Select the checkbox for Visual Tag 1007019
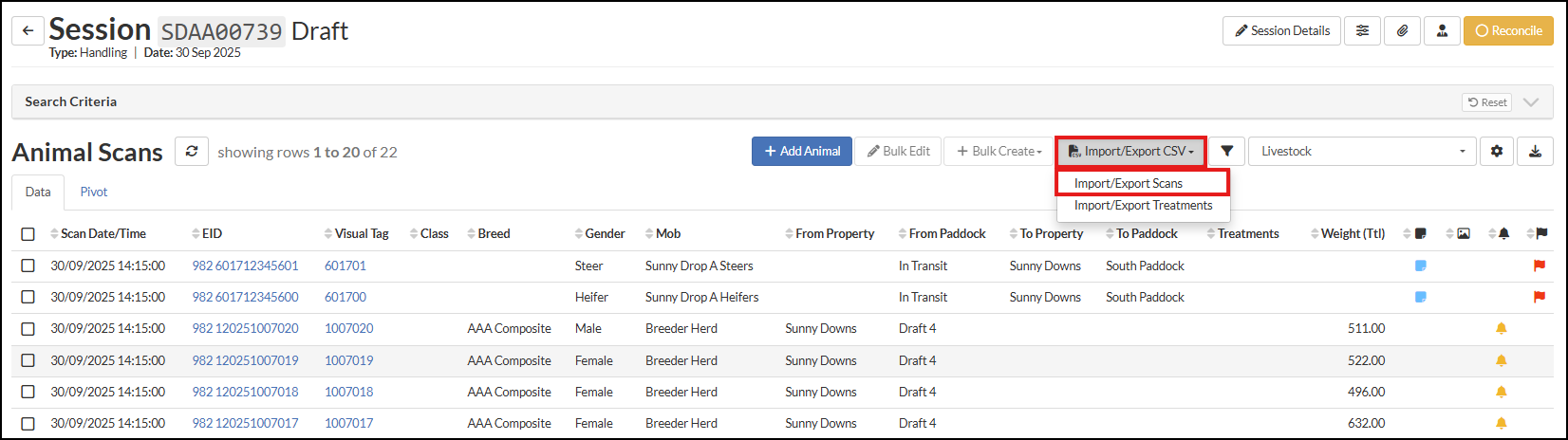Image resolution: width=1568 pixels, height=440 pixels. 28,360
